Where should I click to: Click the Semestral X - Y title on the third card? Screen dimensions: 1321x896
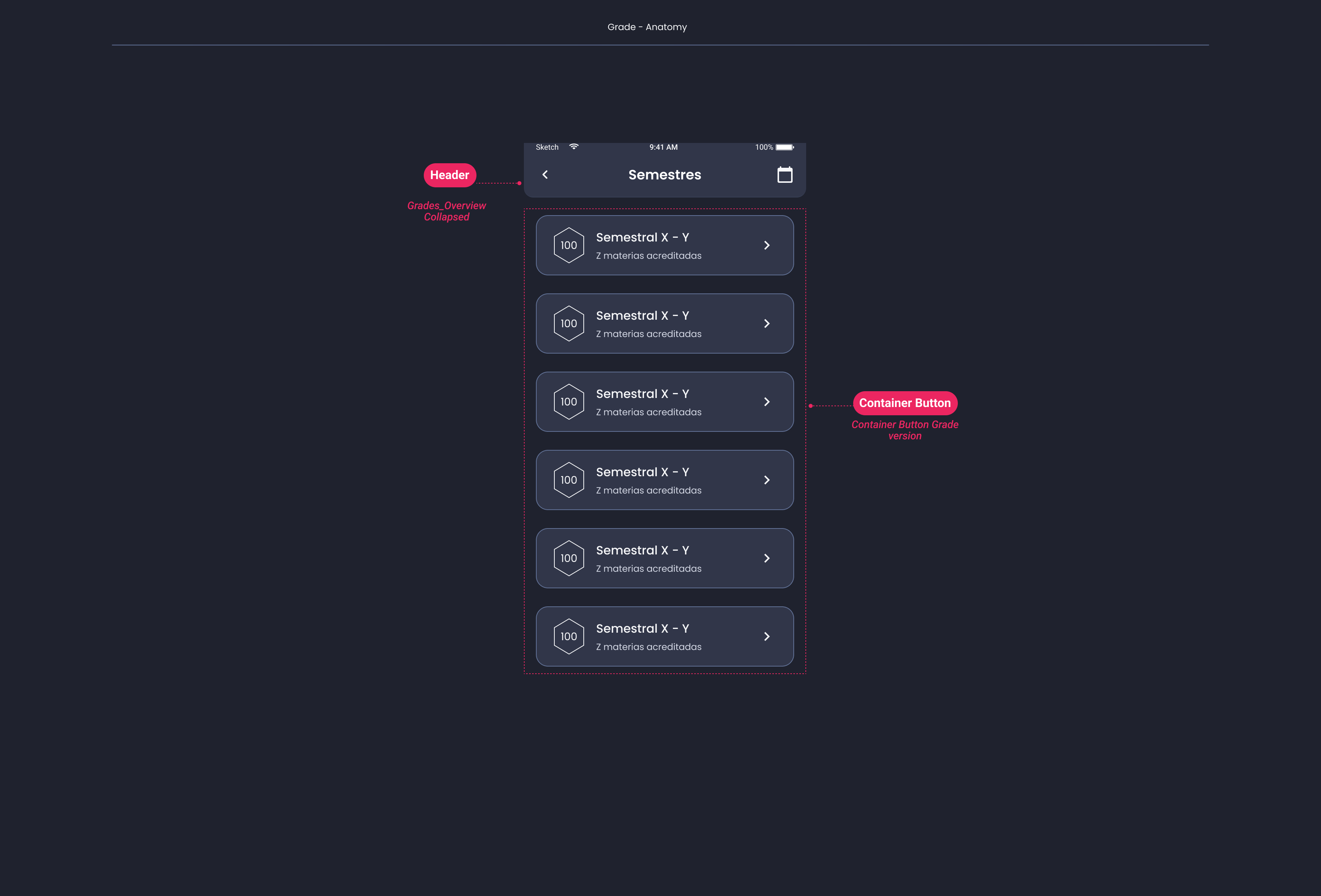point(642,394)
